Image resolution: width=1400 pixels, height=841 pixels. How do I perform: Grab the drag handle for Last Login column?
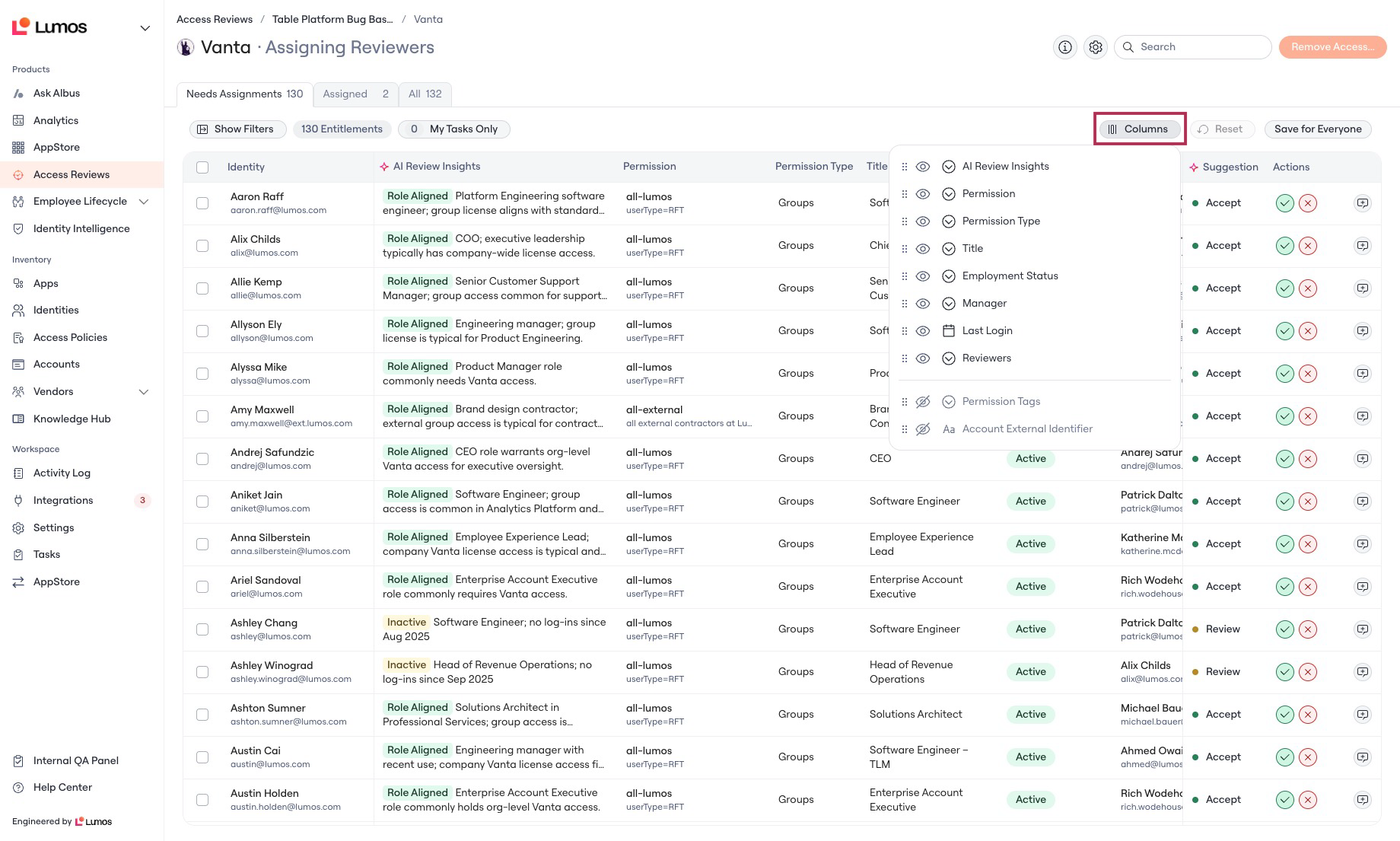(904, 331)
